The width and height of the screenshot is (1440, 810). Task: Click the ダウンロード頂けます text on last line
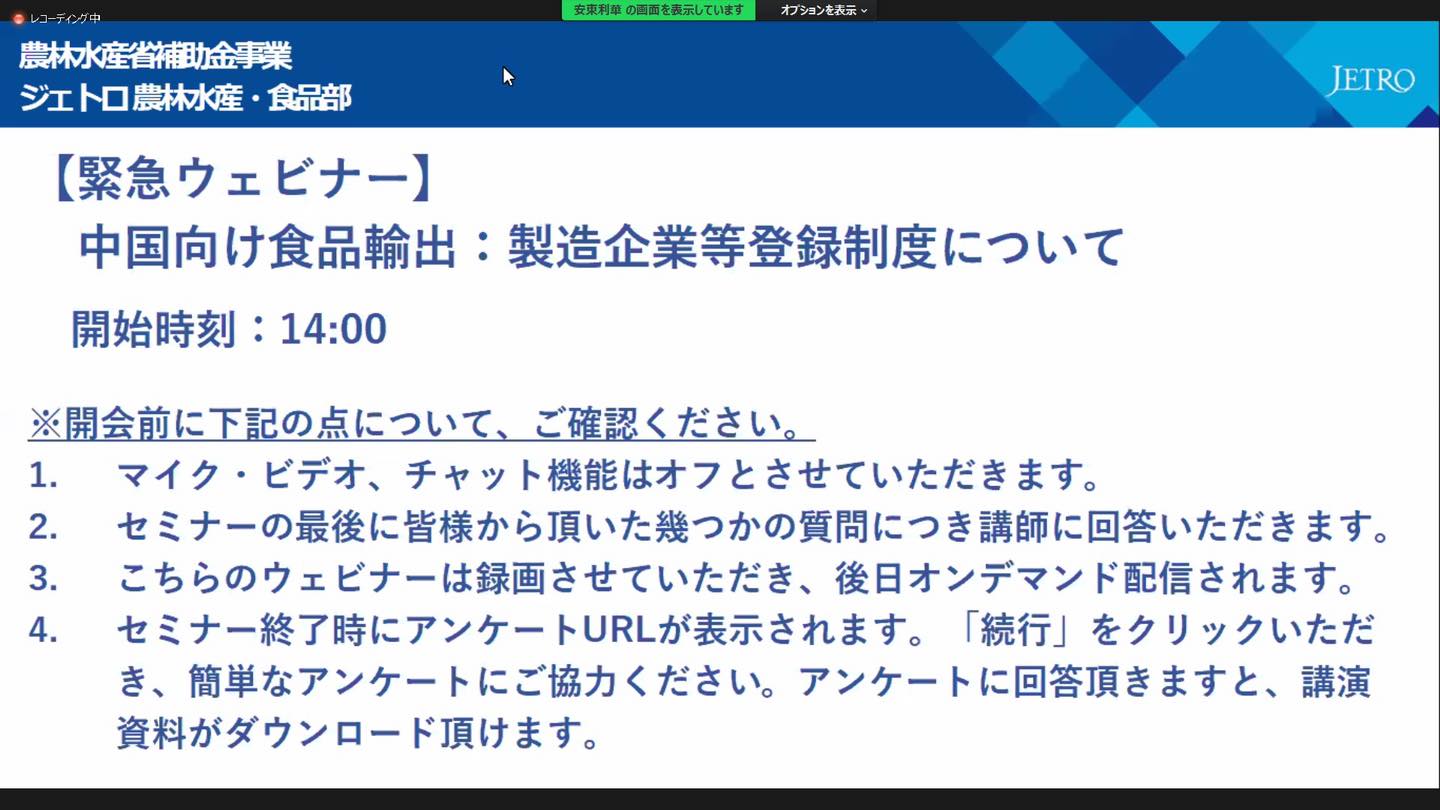tap(412, 734)
